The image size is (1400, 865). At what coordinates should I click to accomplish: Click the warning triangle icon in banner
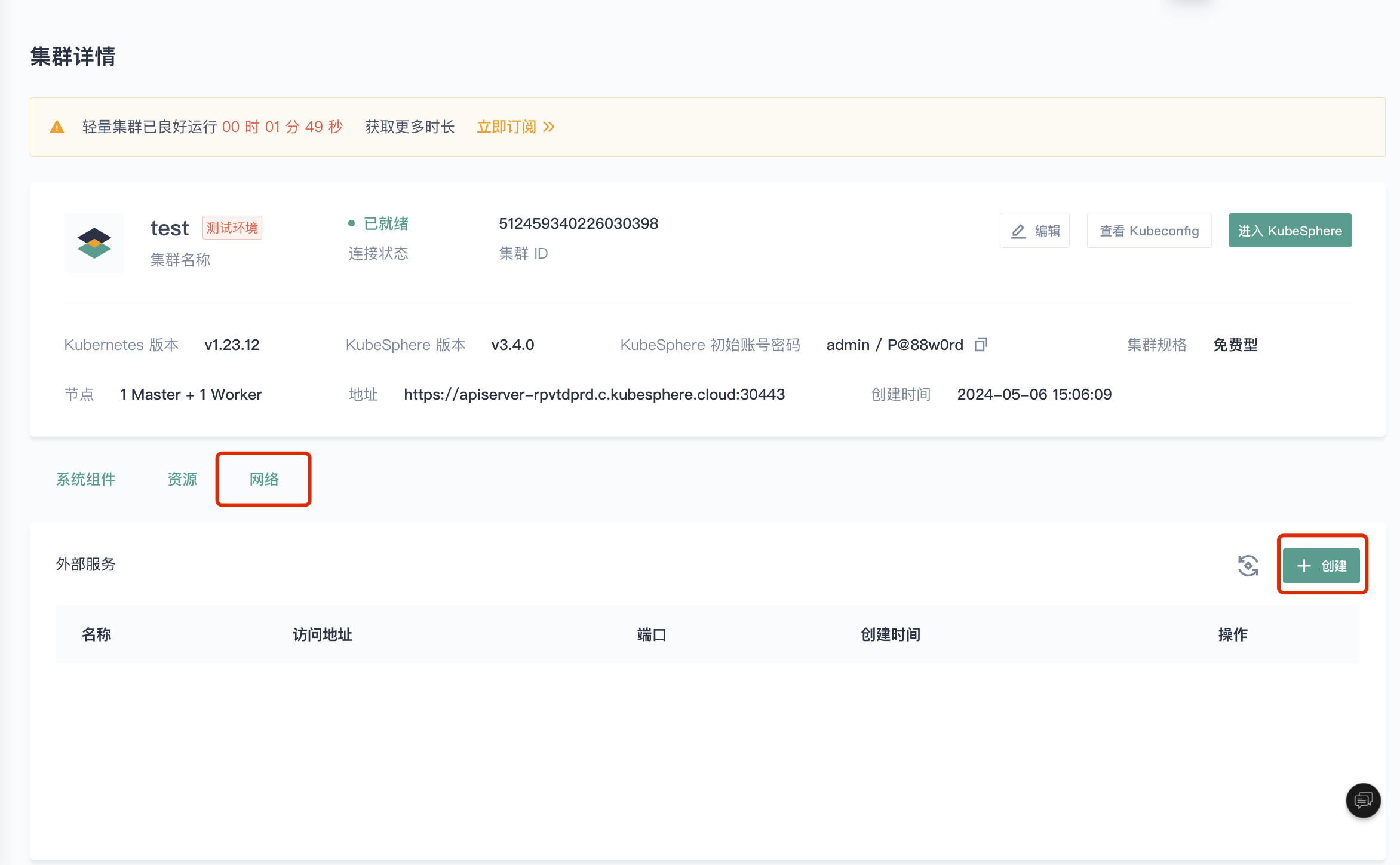point(57,127)
